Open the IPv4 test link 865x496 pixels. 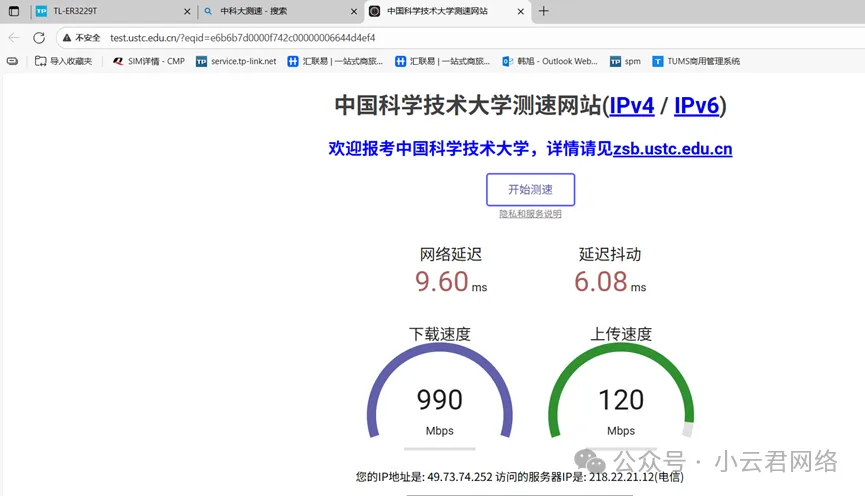pyautogui.click(x=632, y=106)
